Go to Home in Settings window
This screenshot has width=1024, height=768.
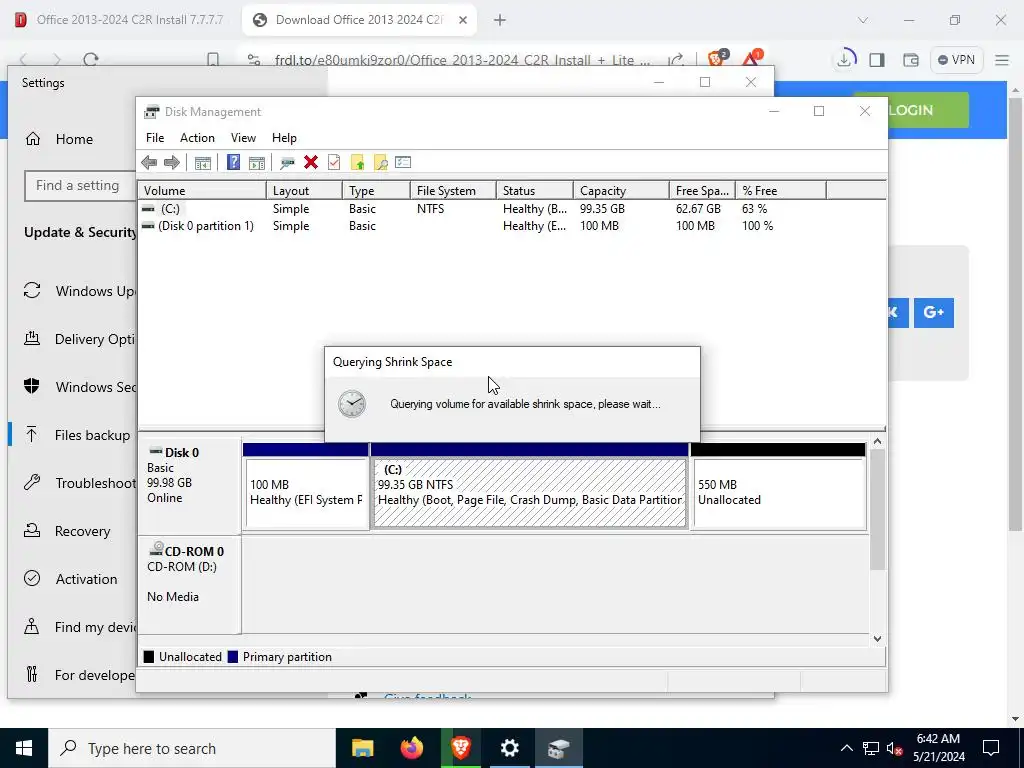point(74,139)
